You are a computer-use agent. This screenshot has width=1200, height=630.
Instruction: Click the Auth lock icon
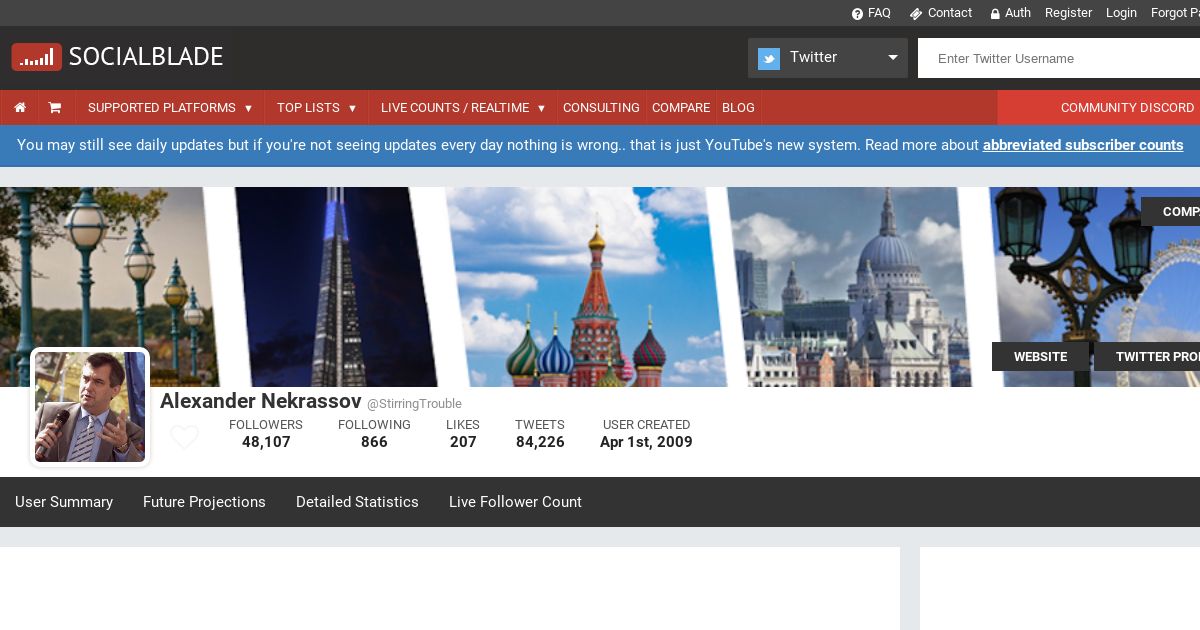995,14
